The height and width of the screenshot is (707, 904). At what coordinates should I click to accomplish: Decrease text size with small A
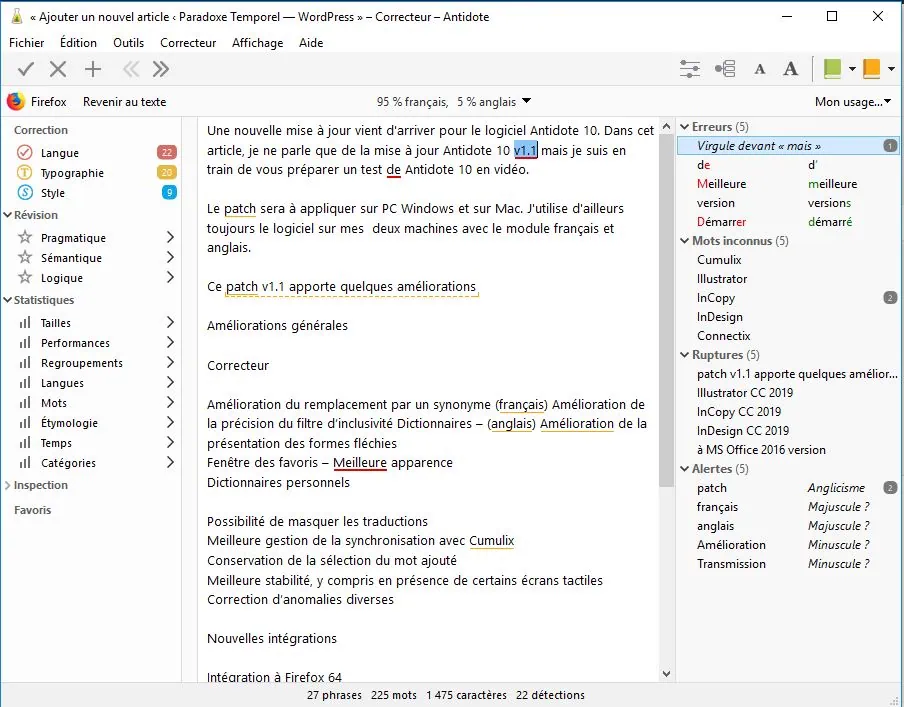(x=760, y=69)
